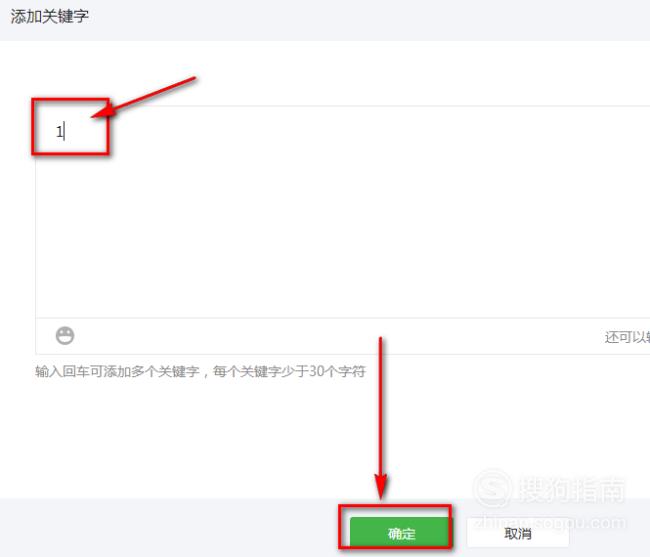This screenshot has width=650, height=557.
Task: Focus the keyword text area
Action: pos(342,212)
